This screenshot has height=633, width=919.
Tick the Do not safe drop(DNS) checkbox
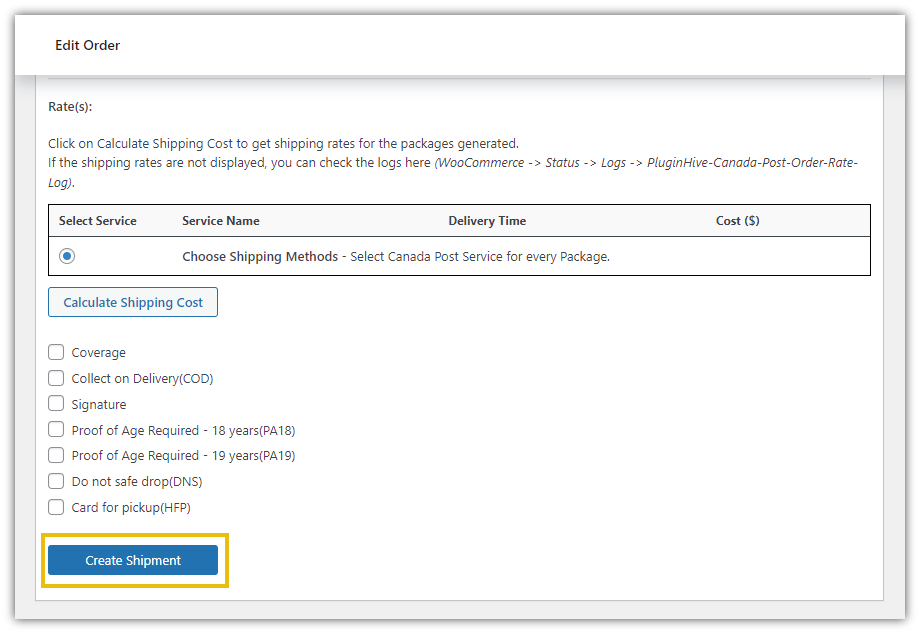coord(56,481)
